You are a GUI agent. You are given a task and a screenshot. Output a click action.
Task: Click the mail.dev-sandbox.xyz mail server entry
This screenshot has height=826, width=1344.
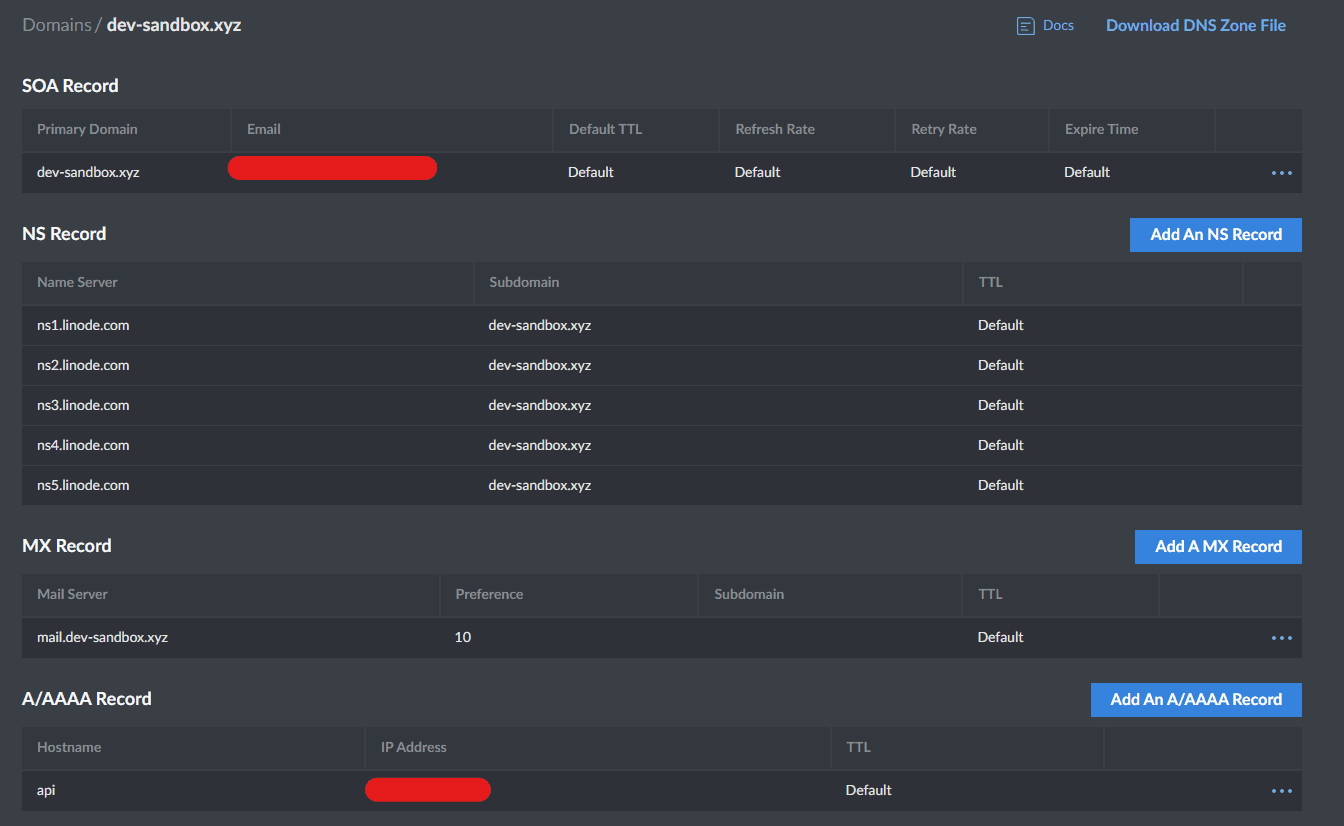(x=102, y=637)
